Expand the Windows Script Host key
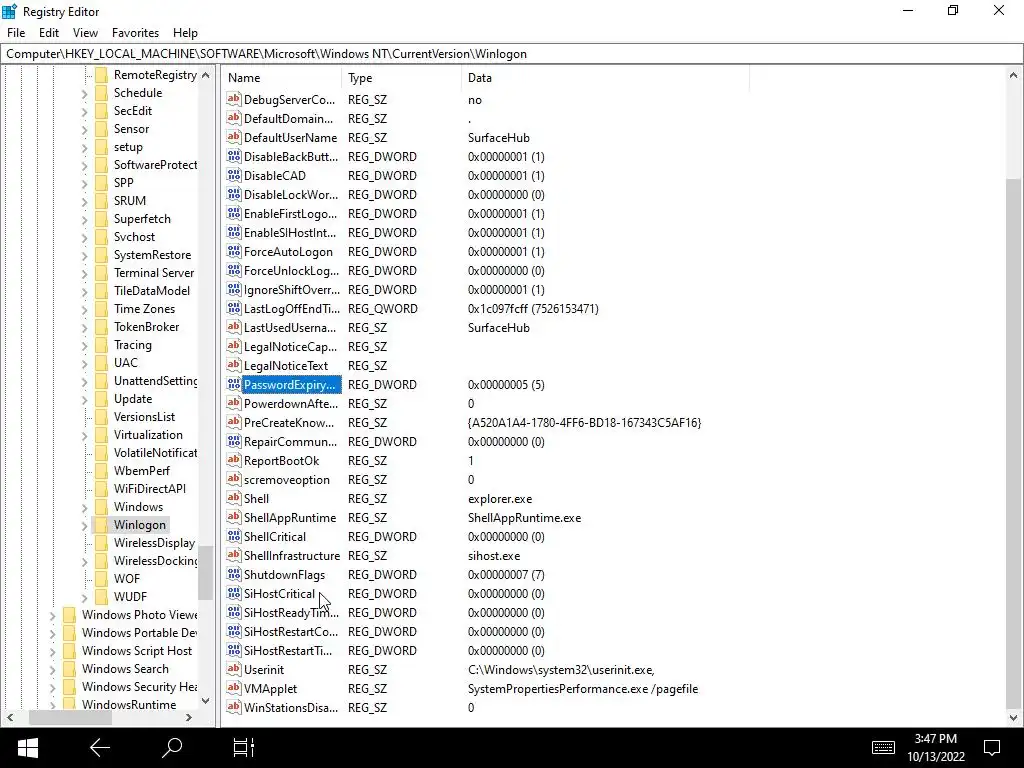Viewport: 1024px width, 768px height. tap(53, 651)
